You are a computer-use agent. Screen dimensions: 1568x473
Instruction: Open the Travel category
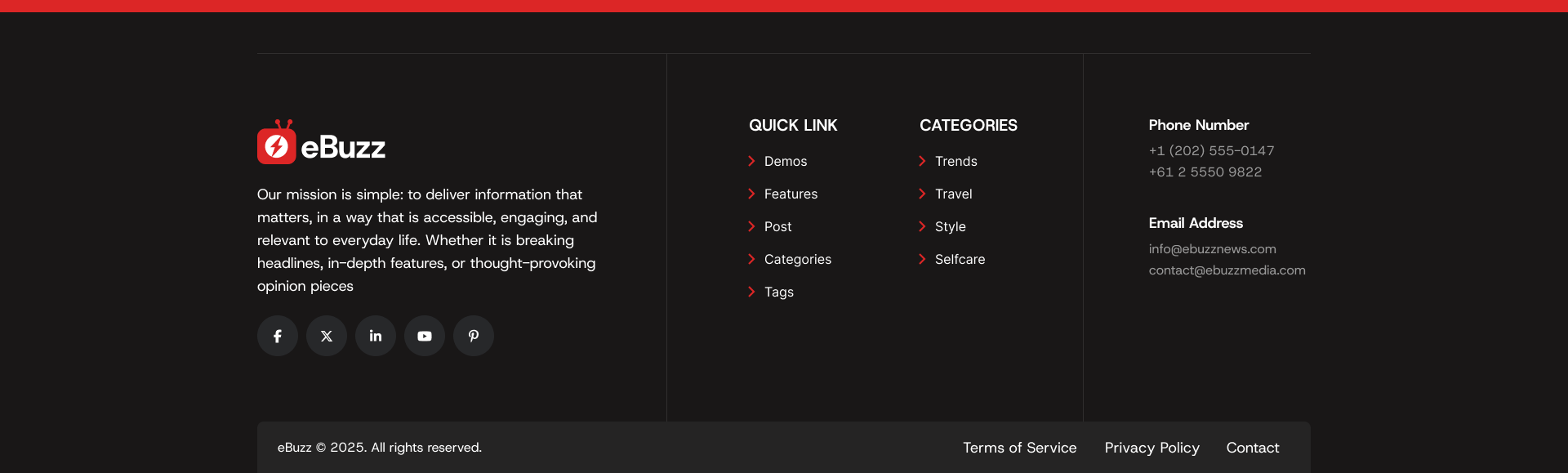click(x=953, y=194)
